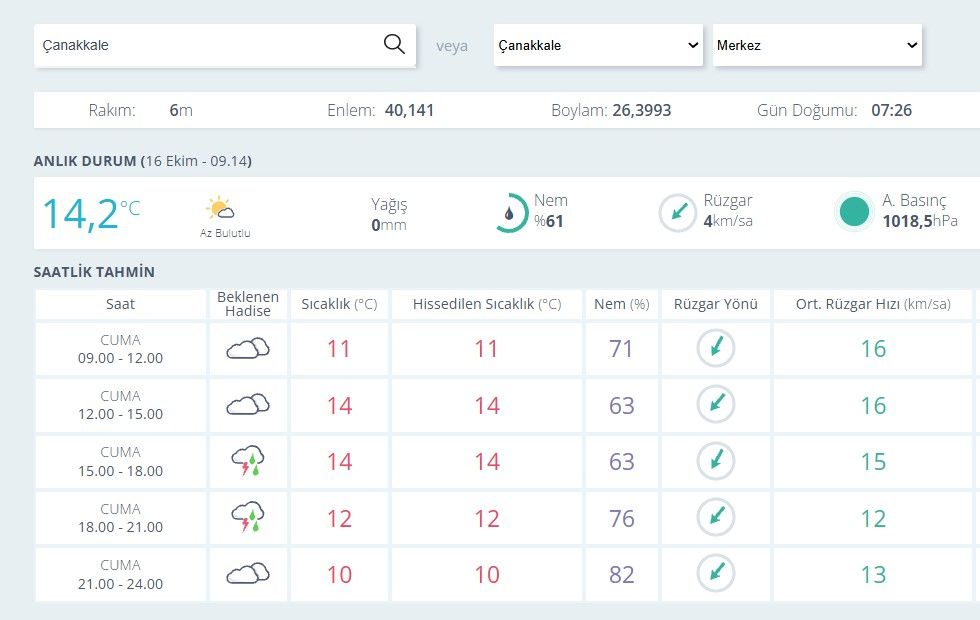The height and width of the screenshot is (620, 980).
Task: Click thunderstorm icon for 18.00 - 21.00 forecast
Action: (248, 517)
